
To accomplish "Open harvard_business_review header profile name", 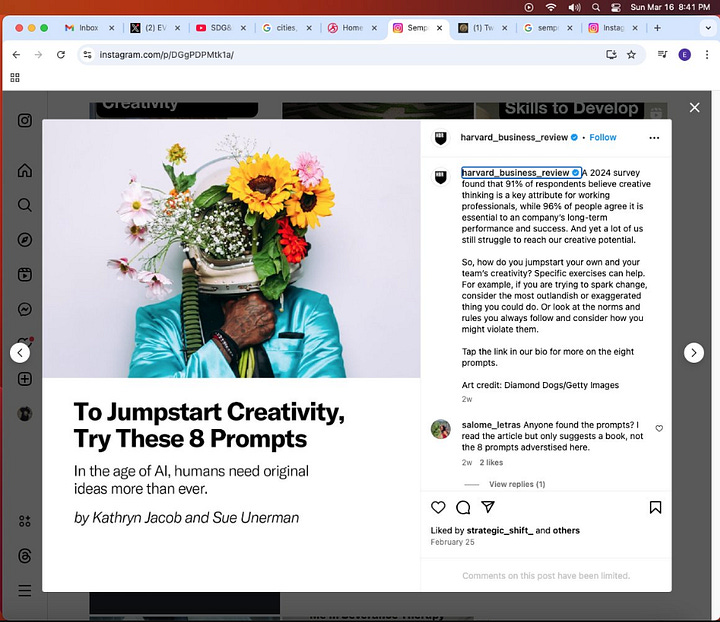I will [514, 137].
